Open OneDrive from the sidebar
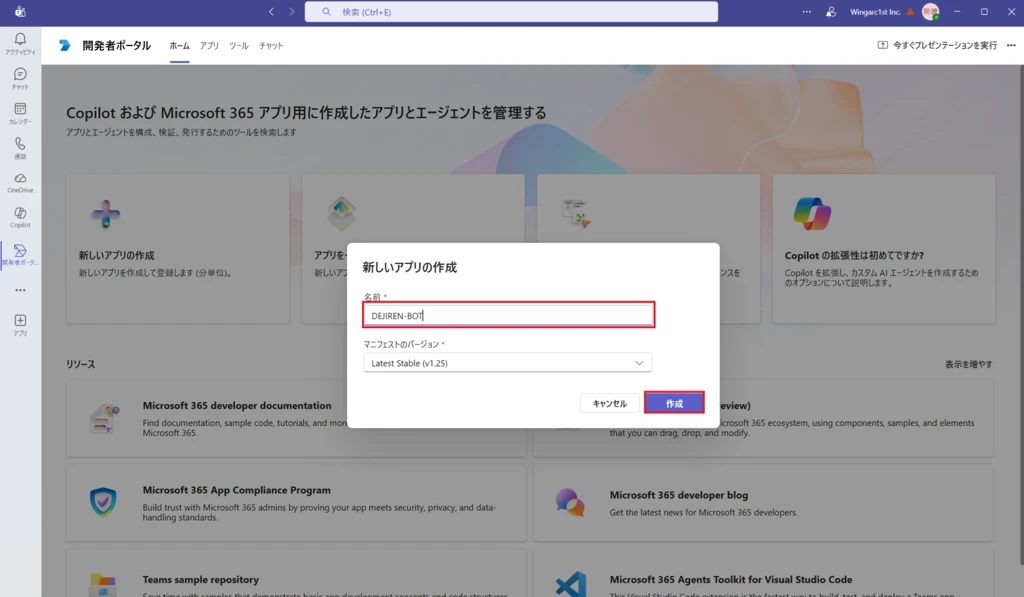The height and width of the screenshot is (597, 1024). click(20, 181)
